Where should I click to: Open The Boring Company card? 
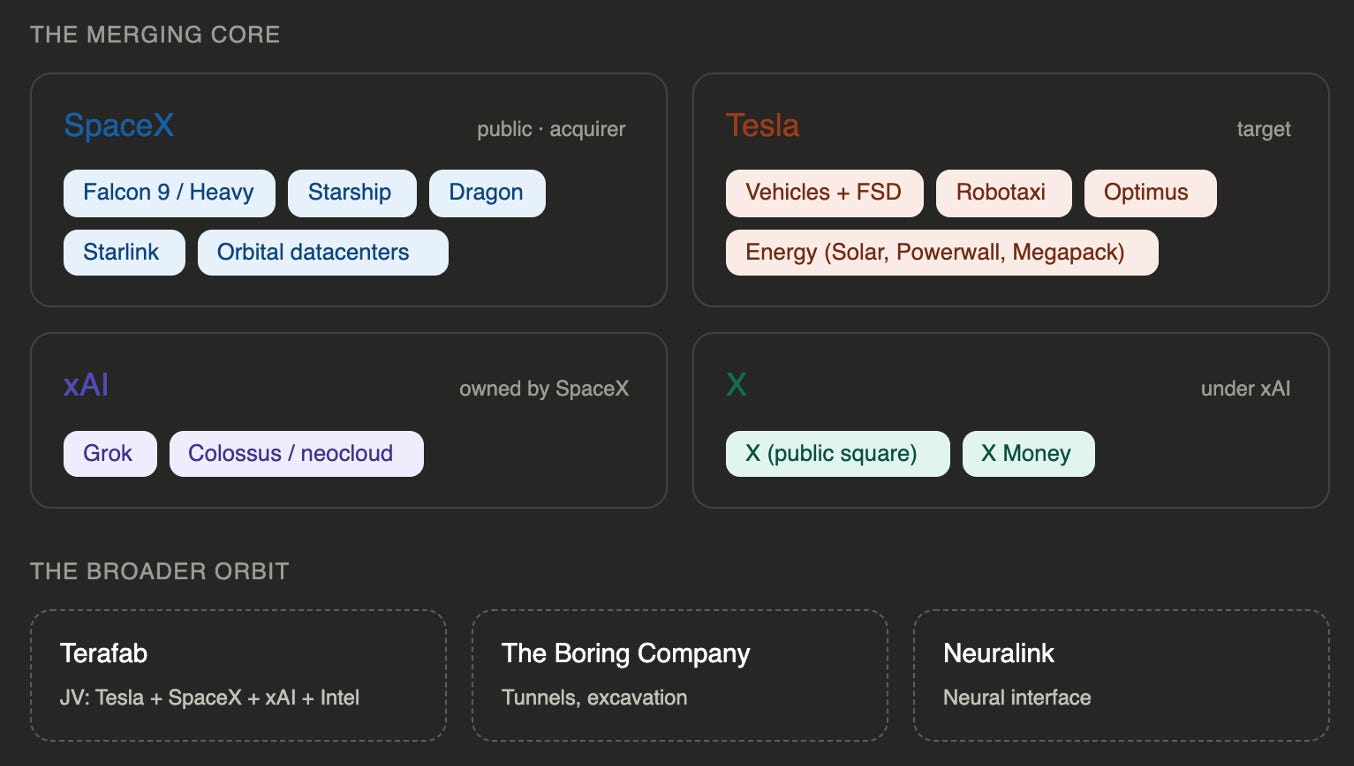680,675
